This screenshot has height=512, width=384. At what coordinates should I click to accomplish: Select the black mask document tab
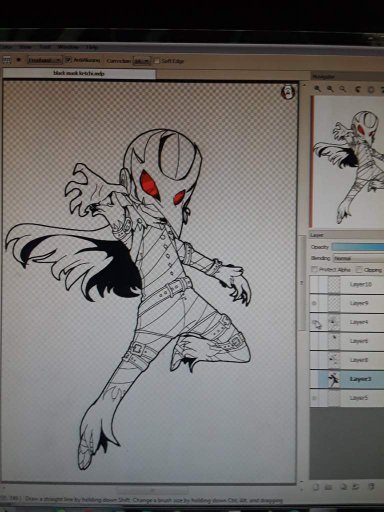click(79, 73)
